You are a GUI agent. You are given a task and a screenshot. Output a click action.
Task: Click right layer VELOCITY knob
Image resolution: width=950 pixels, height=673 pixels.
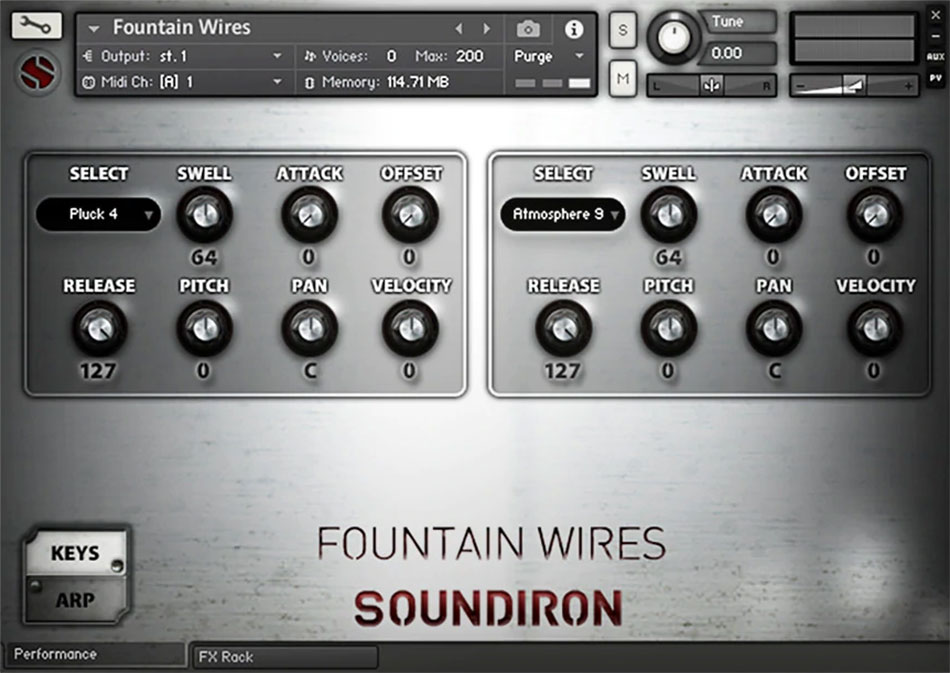(875, 328)
